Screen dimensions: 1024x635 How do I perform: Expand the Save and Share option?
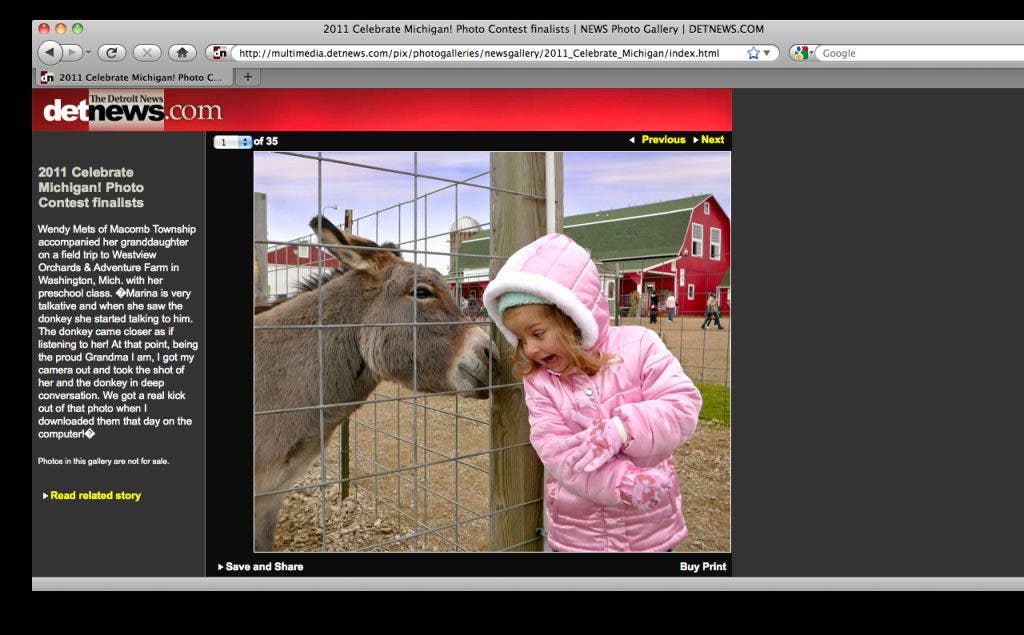(261, 567)
